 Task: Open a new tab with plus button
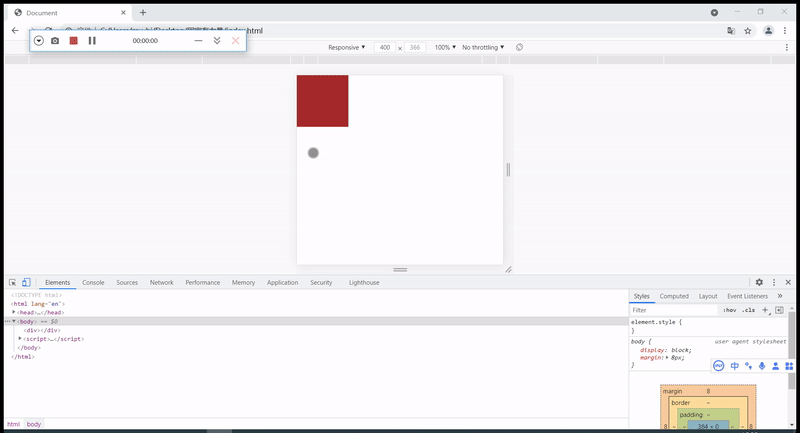point(143,12)
